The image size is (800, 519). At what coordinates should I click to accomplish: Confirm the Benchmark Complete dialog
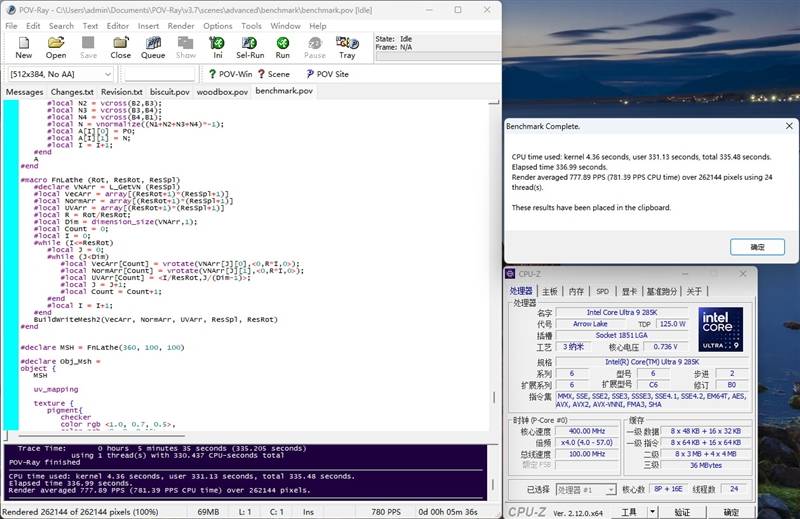pyautogui.click(x=757, y=246)
